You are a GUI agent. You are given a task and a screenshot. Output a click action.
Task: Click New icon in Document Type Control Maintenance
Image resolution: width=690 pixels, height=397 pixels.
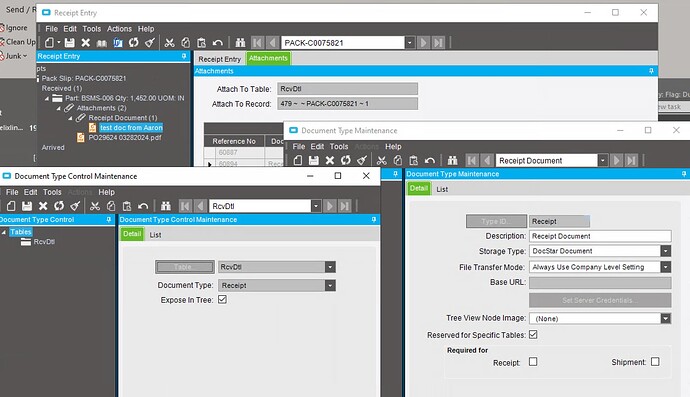tap(11, 206)
